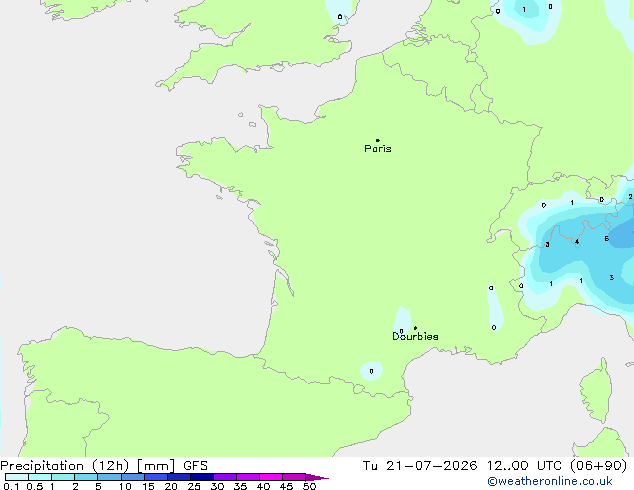Click the Dourbies location dot marker

tap(415, 328)
